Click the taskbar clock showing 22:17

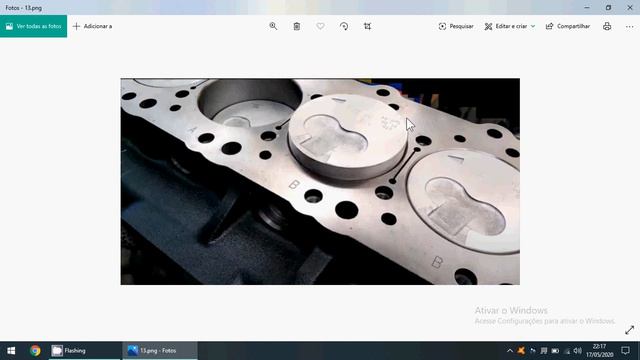coord(599,351)
